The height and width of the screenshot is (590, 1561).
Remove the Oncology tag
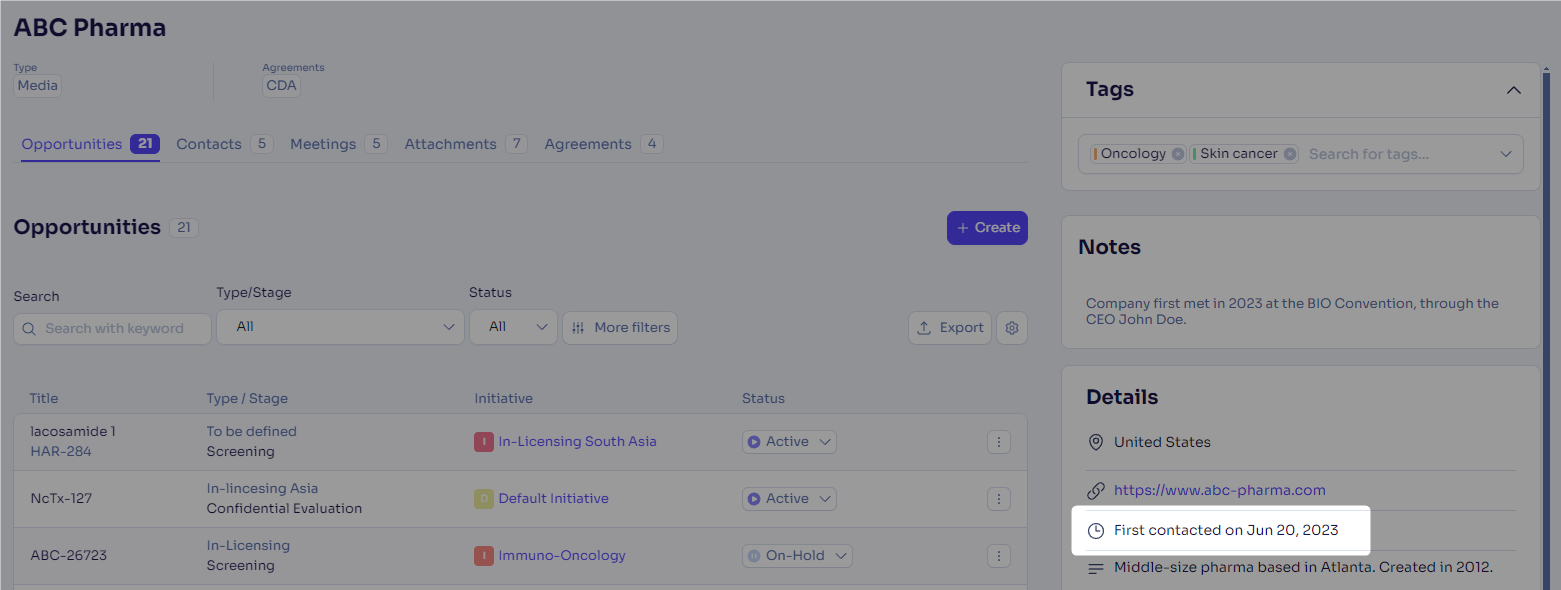click(x=1178, y=154)
